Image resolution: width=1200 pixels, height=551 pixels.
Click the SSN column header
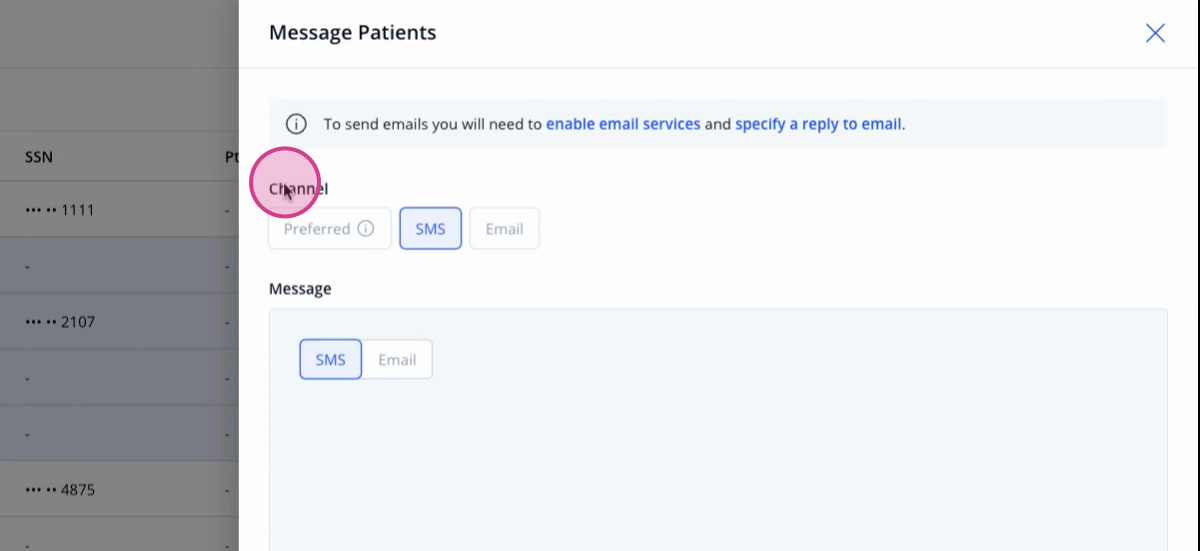(x=39, y=157)
